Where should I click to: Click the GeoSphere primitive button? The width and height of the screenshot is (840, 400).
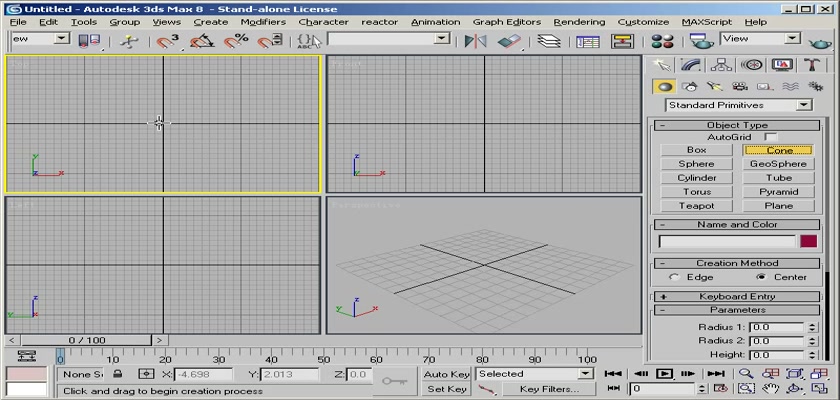point(778,164)
